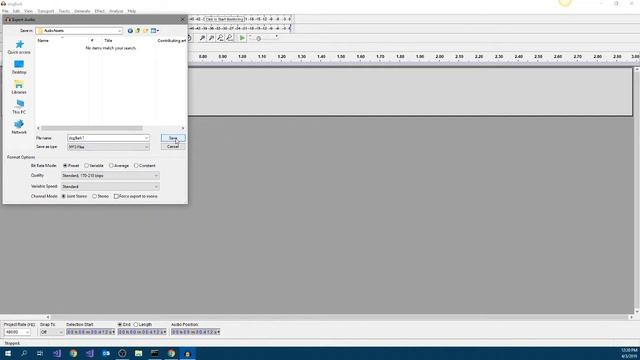
Task: Open the View menu icon in dialog
Action: [x=155, y=31]
